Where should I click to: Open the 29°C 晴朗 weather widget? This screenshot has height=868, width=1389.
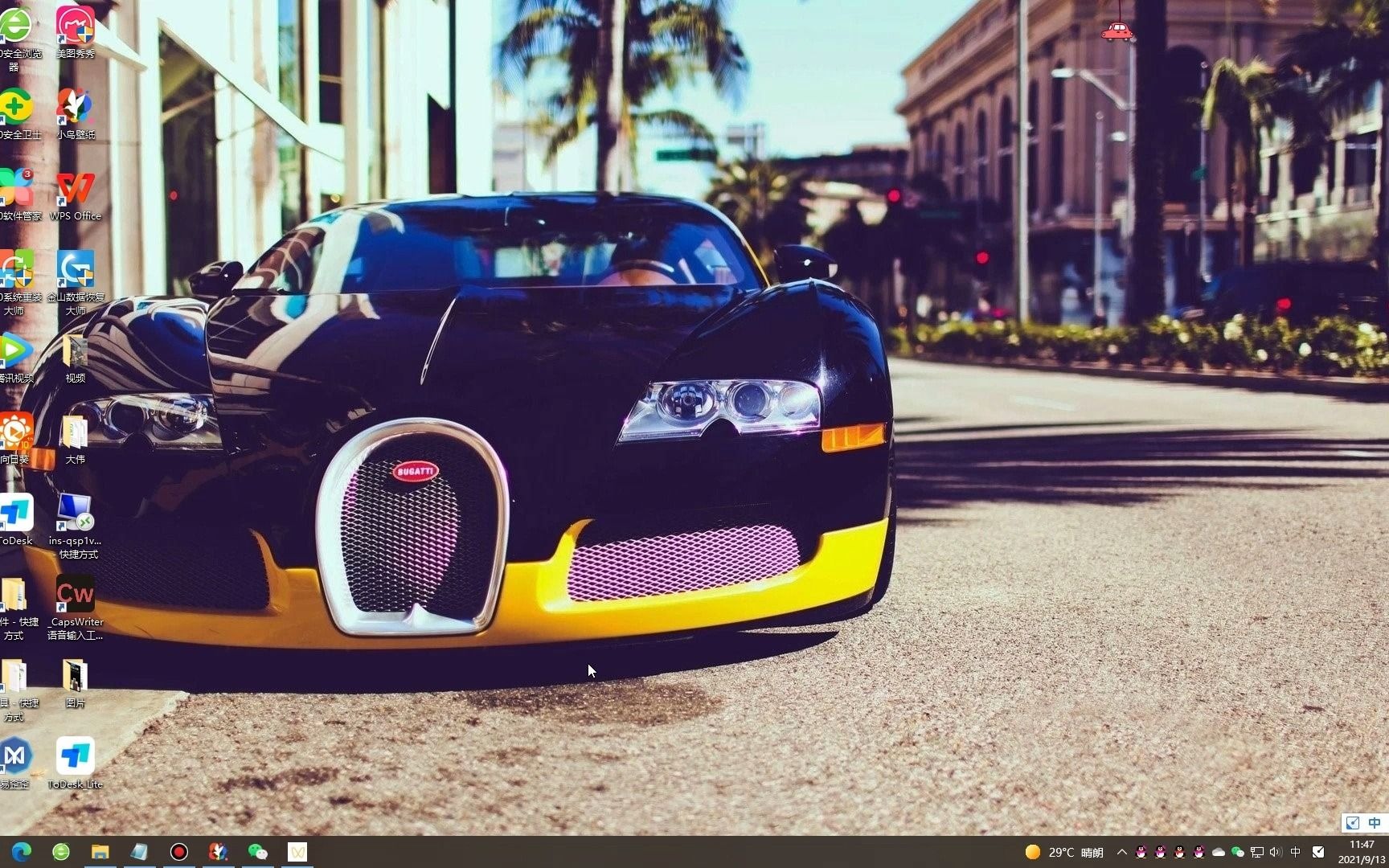click(x=1064, y=852)
